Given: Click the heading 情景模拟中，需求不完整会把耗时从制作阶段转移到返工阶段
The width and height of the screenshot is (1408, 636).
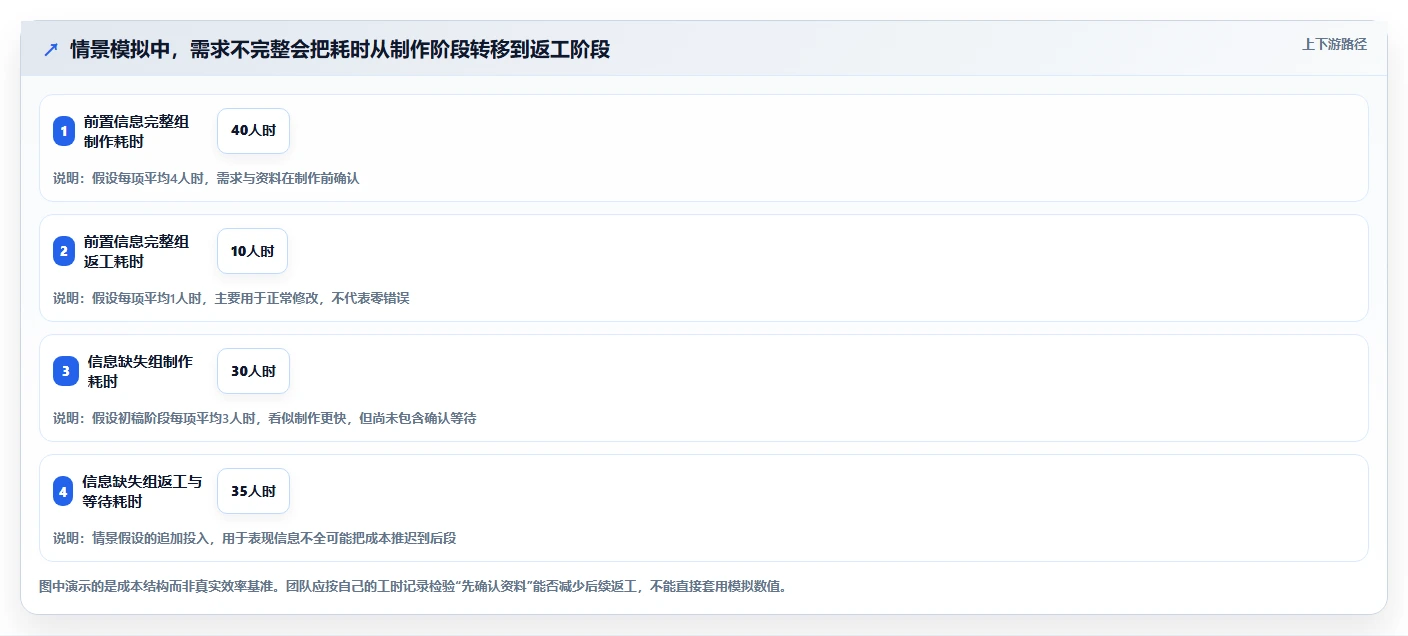Looking at the screenshot, I should tap(340, 50).
